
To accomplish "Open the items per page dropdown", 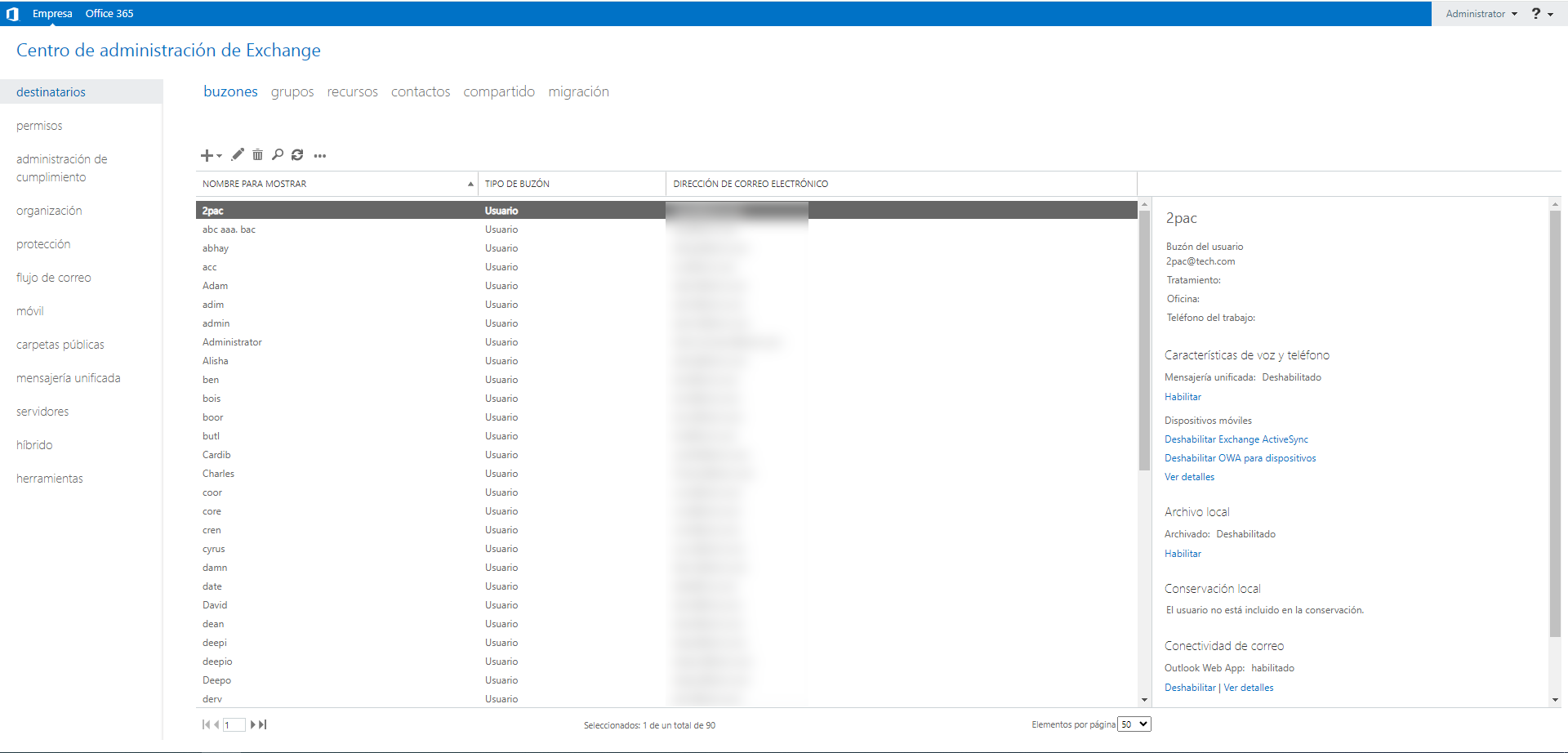I will (x=1134, y=724).
